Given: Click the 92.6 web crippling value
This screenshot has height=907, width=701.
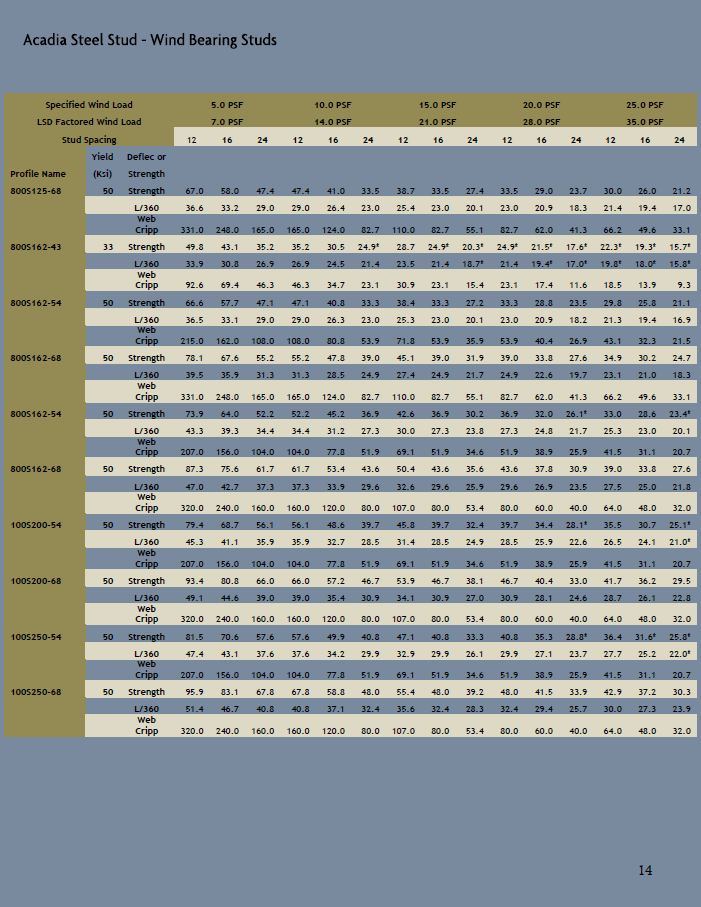Looking at the screenshot, I should tap(194, 286).
